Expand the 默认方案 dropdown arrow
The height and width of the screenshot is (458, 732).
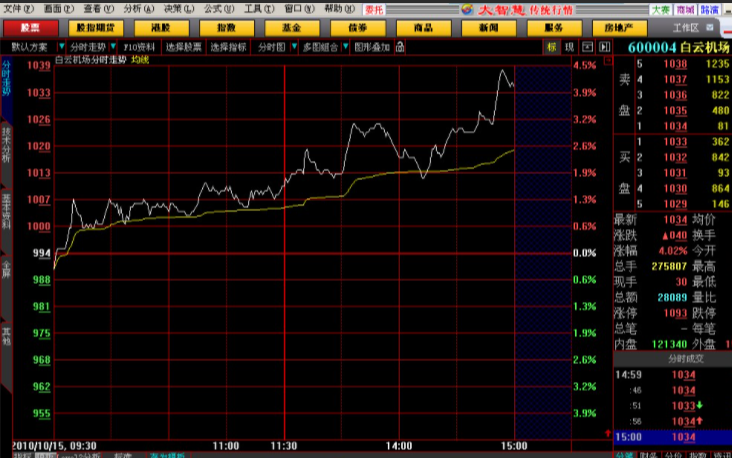click(61, 47)
